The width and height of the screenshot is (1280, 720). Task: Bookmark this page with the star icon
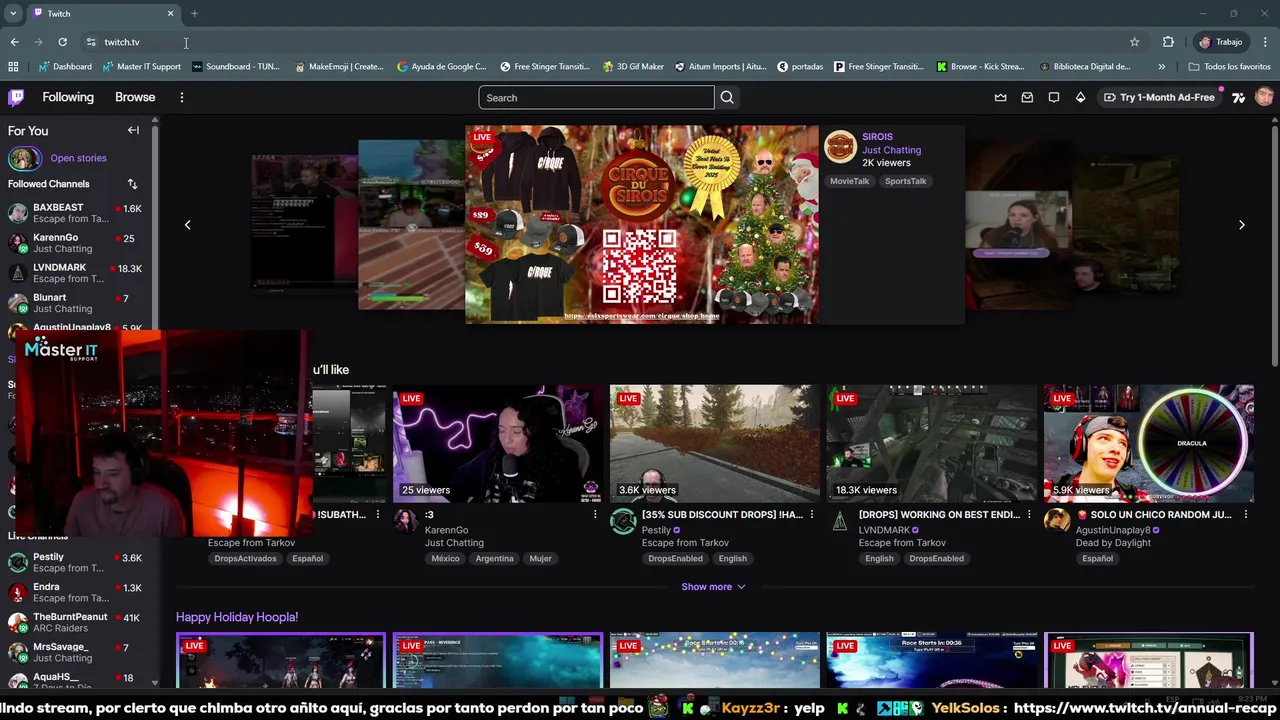click(1134, 42)
